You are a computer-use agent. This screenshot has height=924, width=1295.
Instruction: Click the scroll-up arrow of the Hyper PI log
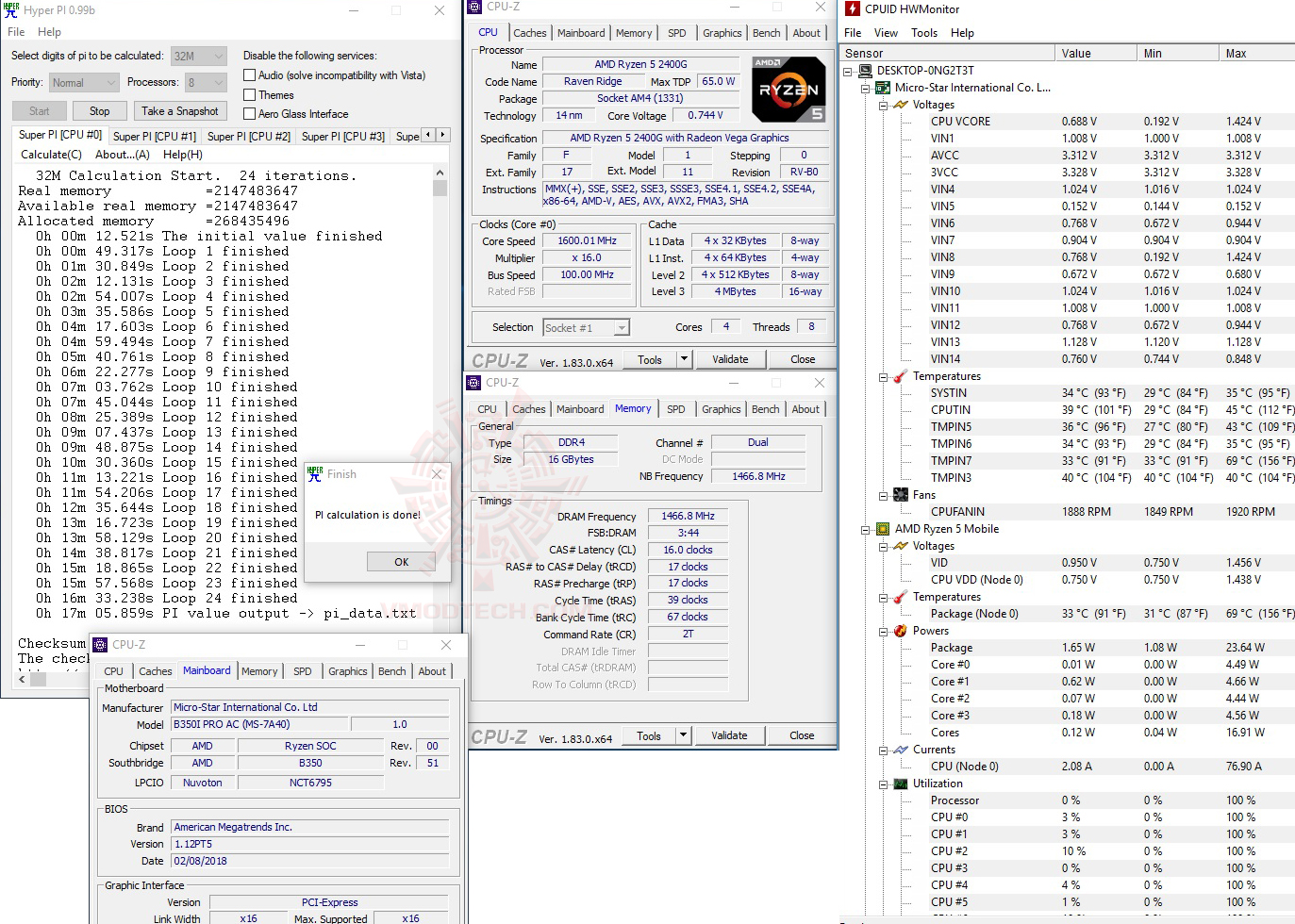click(x=440, y=173)
